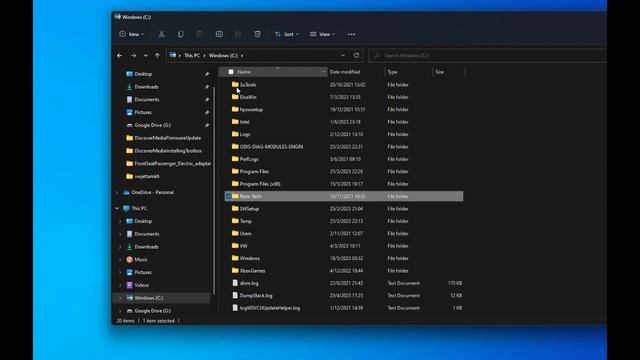Expand Google Drive (G:) under This PC
The image size is (640, 360).
(x=120, y=311)
